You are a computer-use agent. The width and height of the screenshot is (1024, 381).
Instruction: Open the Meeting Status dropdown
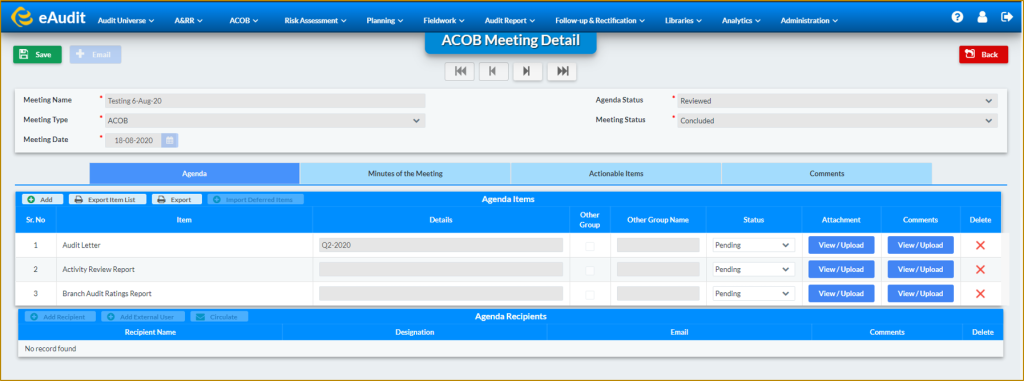(x=837, y=120)
